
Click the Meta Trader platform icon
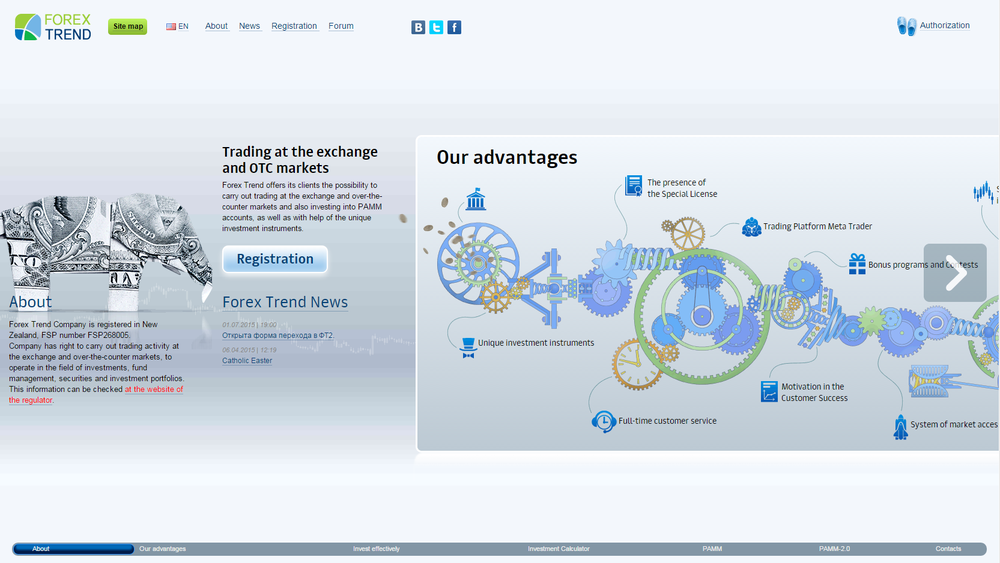point(751,227)
